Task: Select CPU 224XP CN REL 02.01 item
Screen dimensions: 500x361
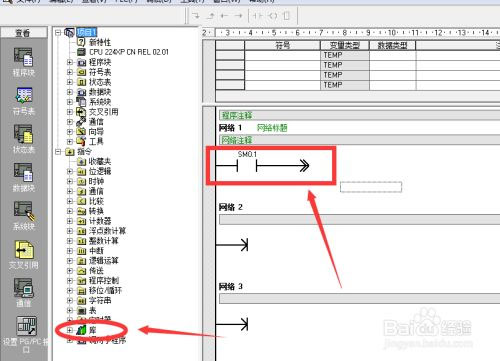Action: point(129,52)
